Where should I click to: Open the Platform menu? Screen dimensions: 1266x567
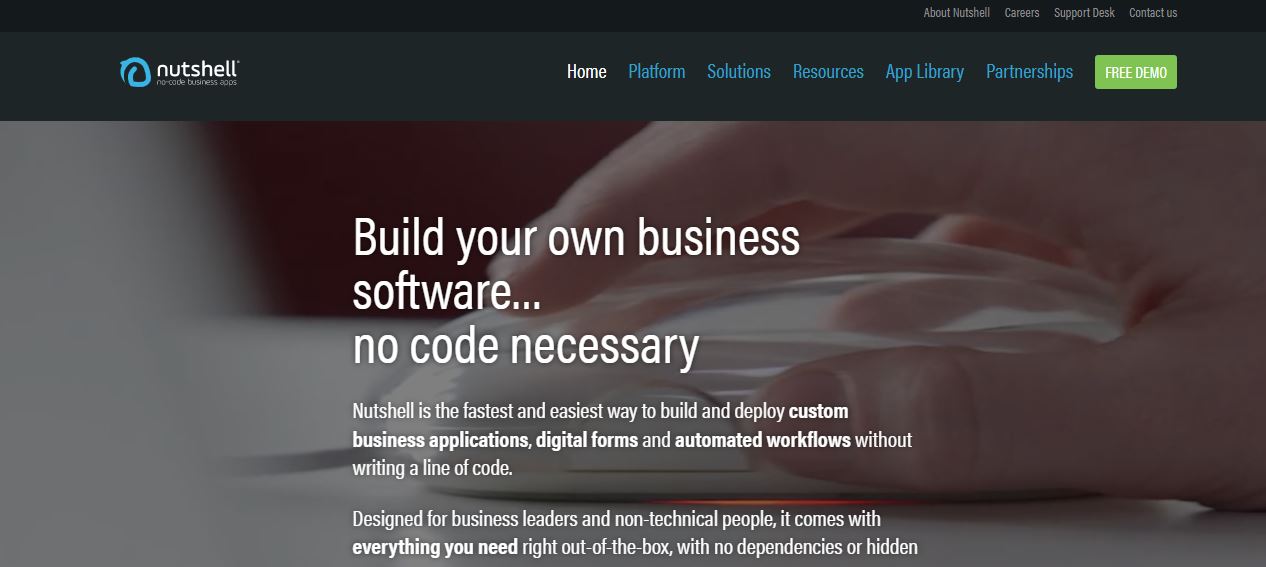[657, 72]
